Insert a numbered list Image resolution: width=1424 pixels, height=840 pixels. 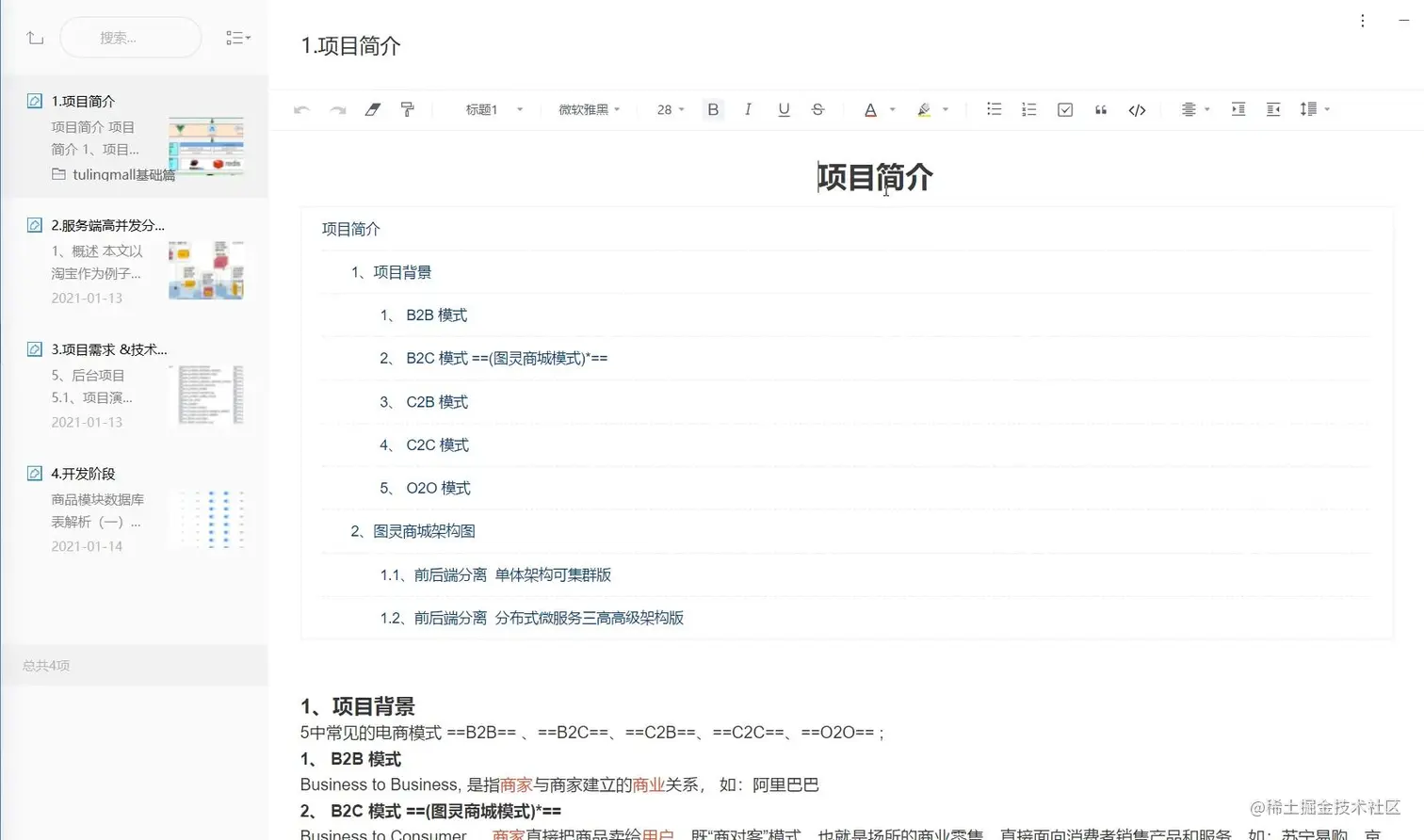pos(1029,109)
